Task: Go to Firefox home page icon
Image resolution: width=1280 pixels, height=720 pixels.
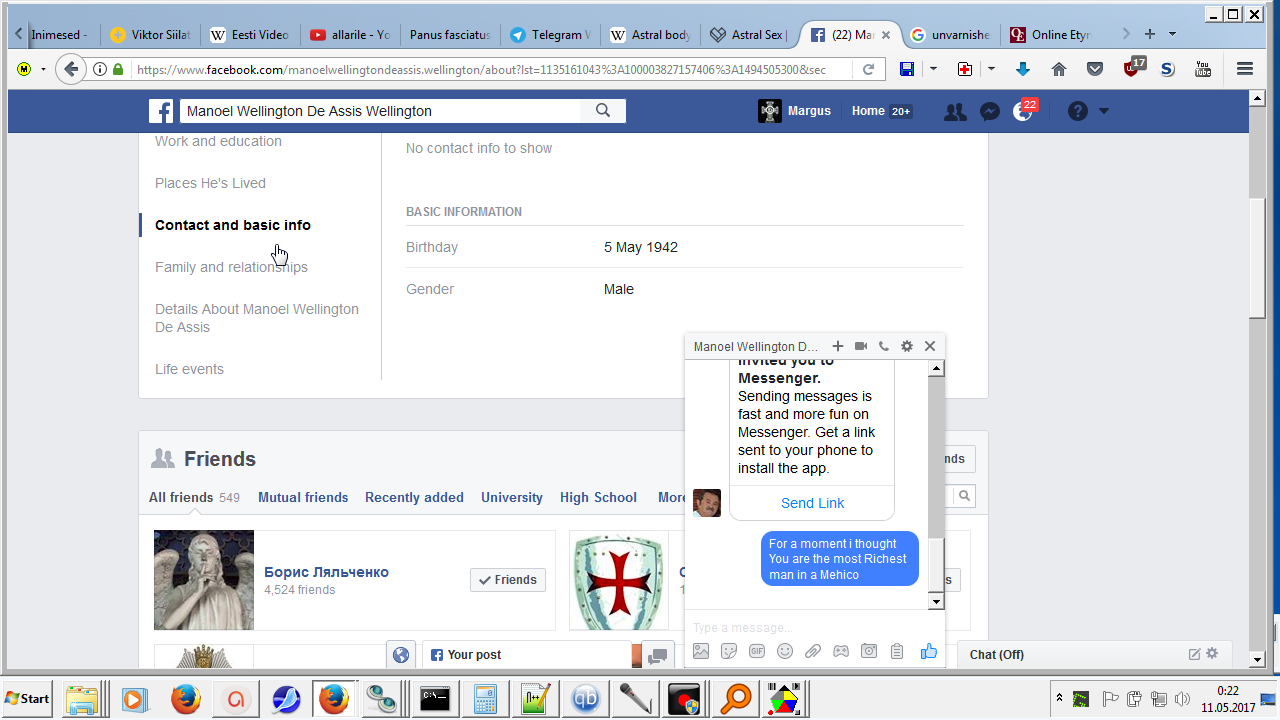Action: [1059, 69]
